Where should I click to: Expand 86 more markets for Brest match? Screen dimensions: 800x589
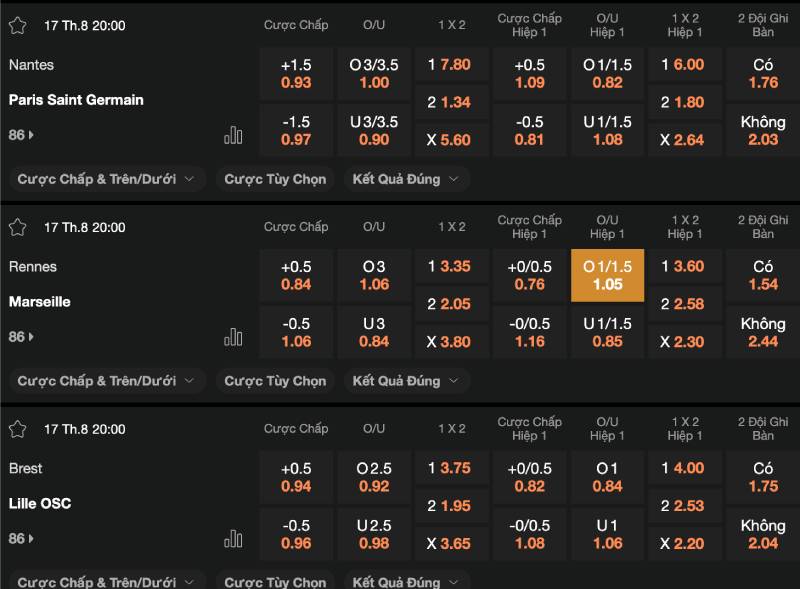pos(20,539)
